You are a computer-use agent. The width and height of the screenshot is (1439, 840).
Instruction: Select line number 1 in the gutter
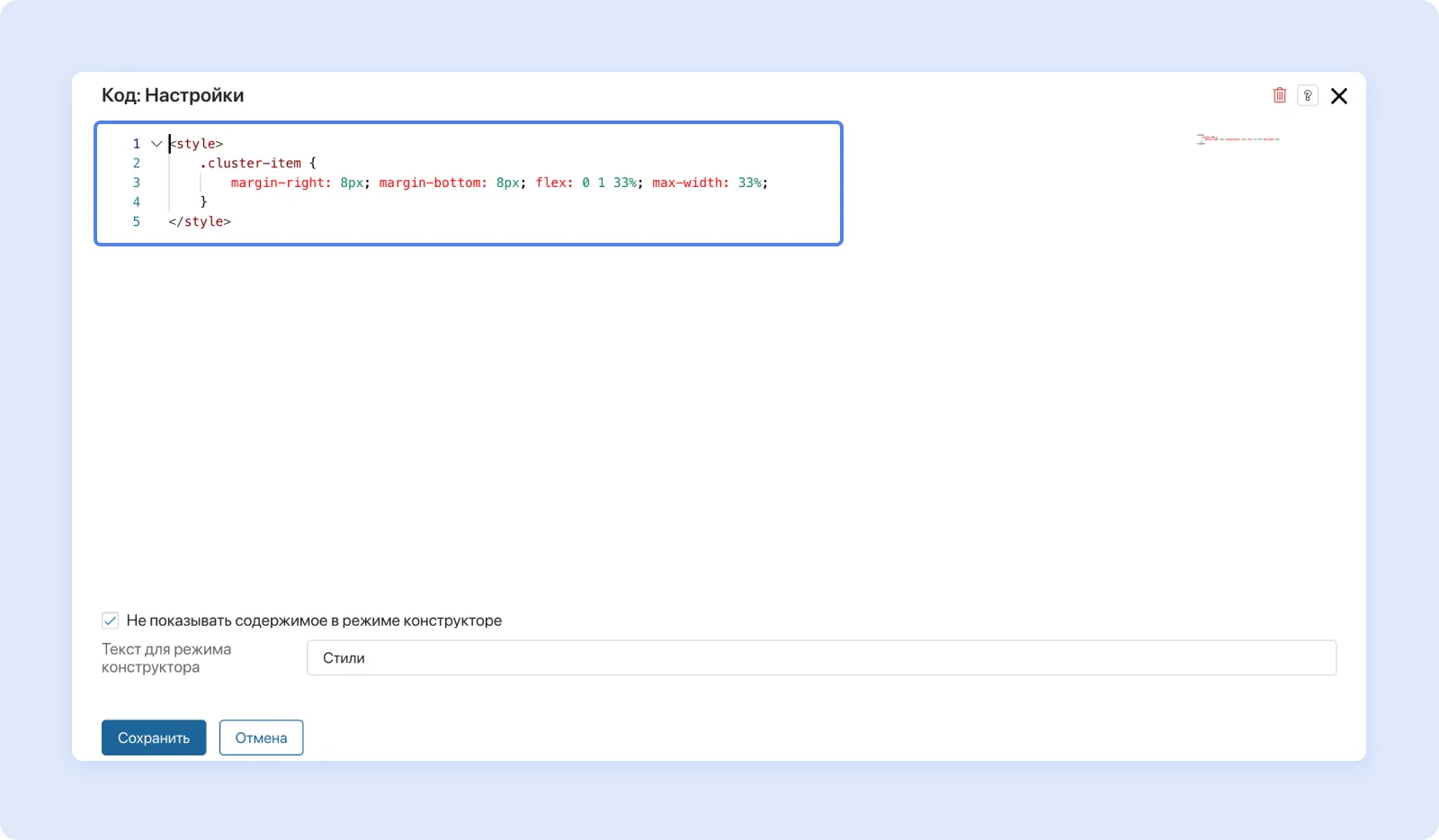click(x=137, y=144)
